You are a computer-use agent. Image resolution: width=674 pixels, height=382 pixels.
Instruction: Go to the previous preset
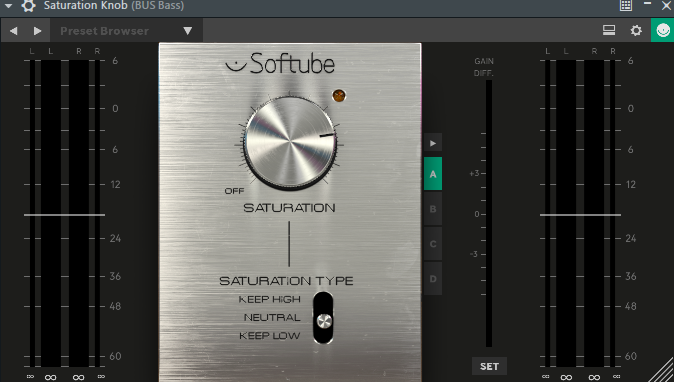(14, 31)
